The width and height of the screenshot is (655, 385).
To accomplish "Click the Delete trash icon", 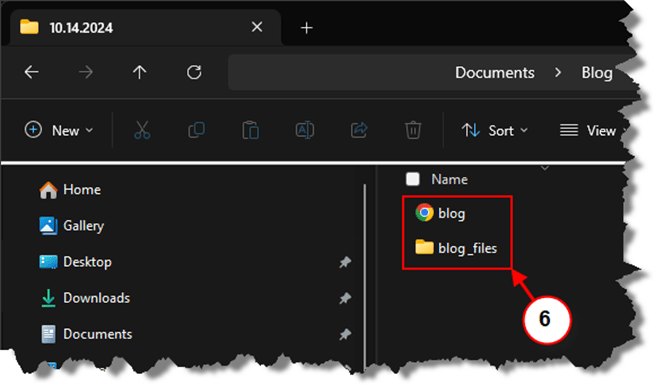I will click(413, 130).
